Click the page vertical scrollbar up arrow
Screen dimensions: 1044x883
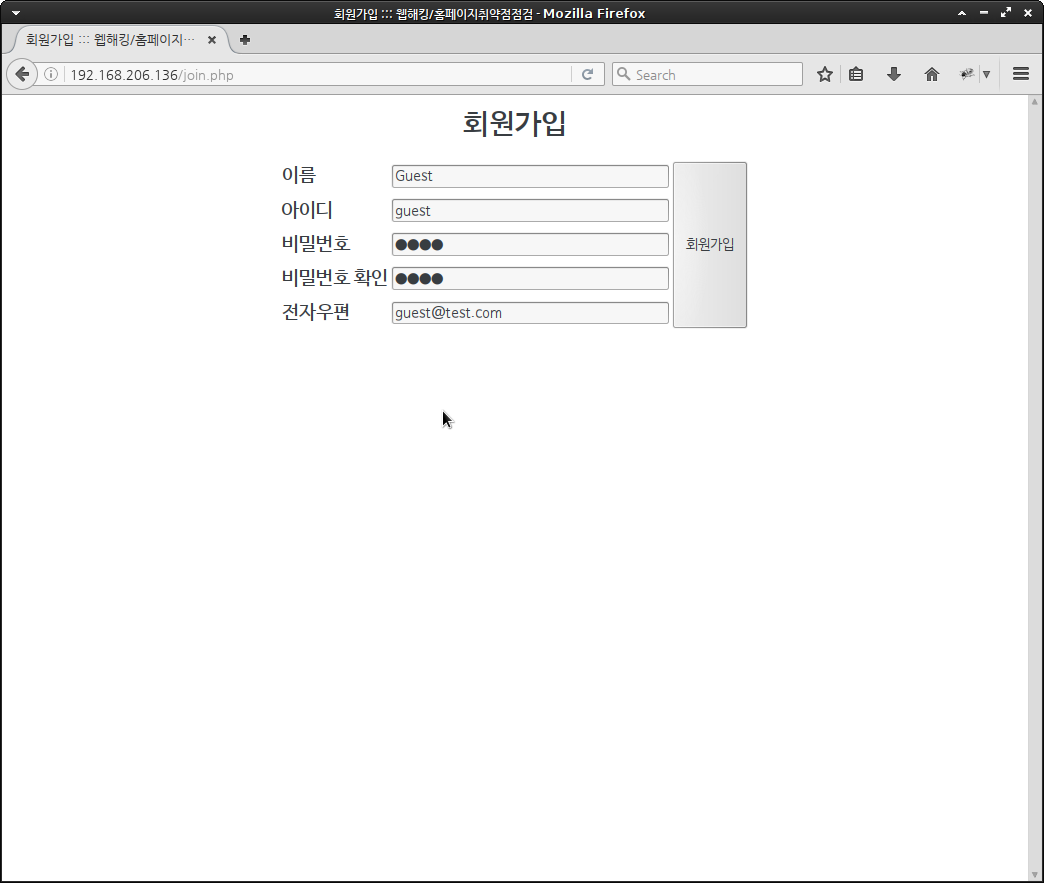point(1035,102)
